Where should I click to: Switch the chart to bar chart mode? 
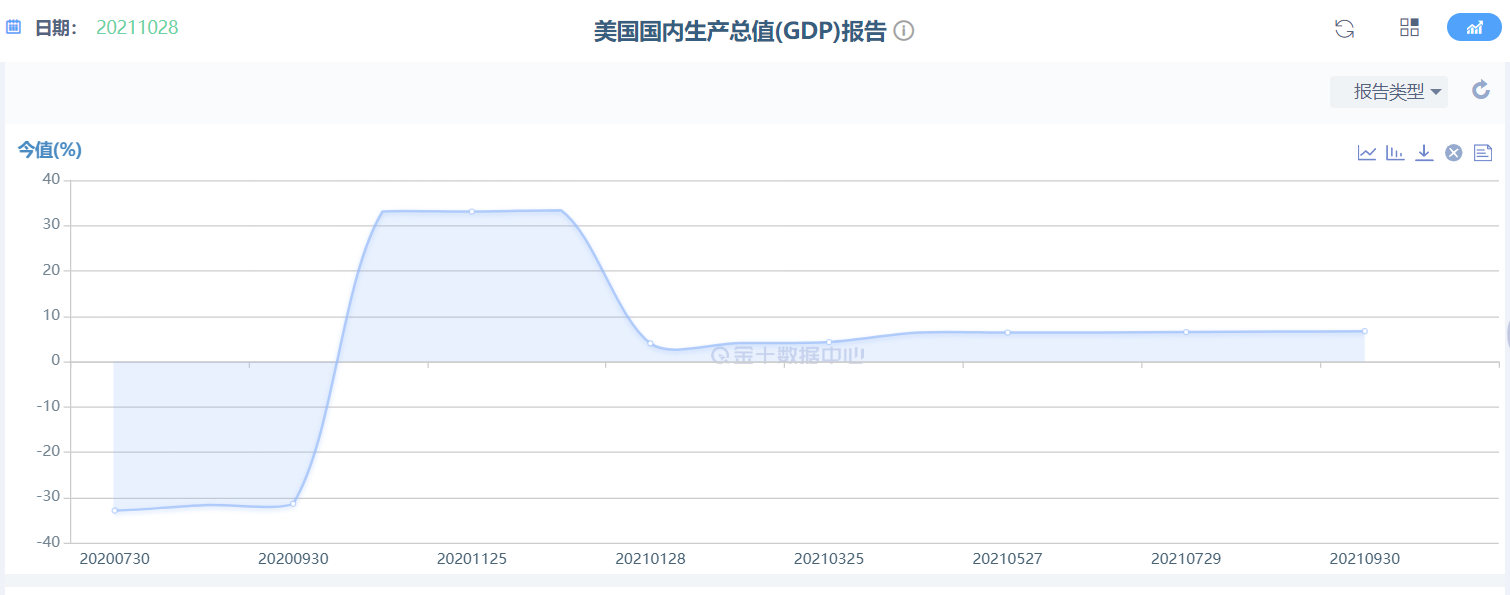[x=1395, y=153]
